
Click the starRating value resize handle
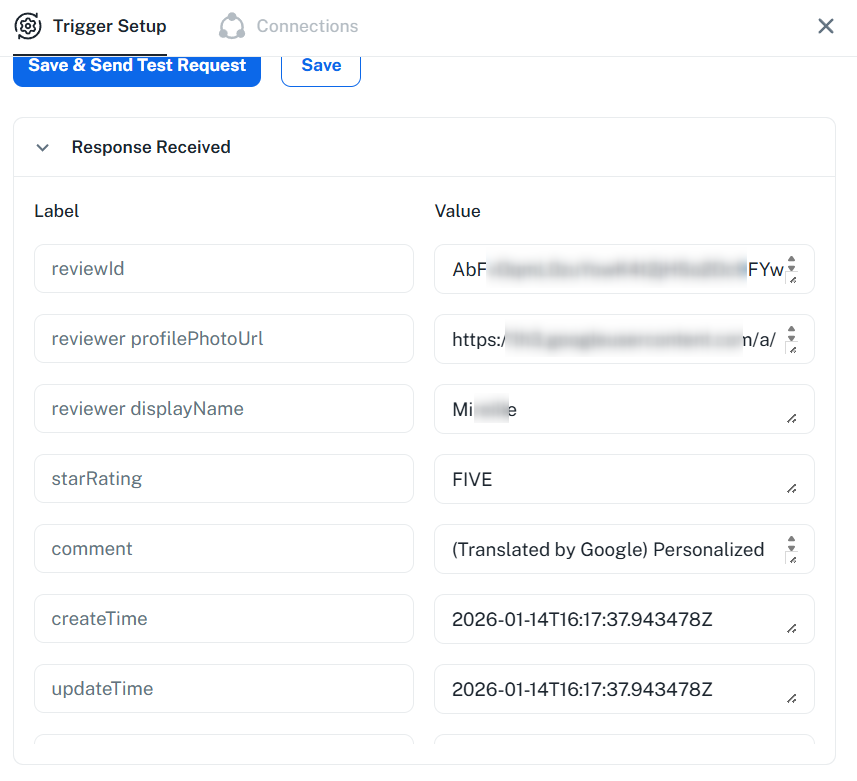[792, 488]
